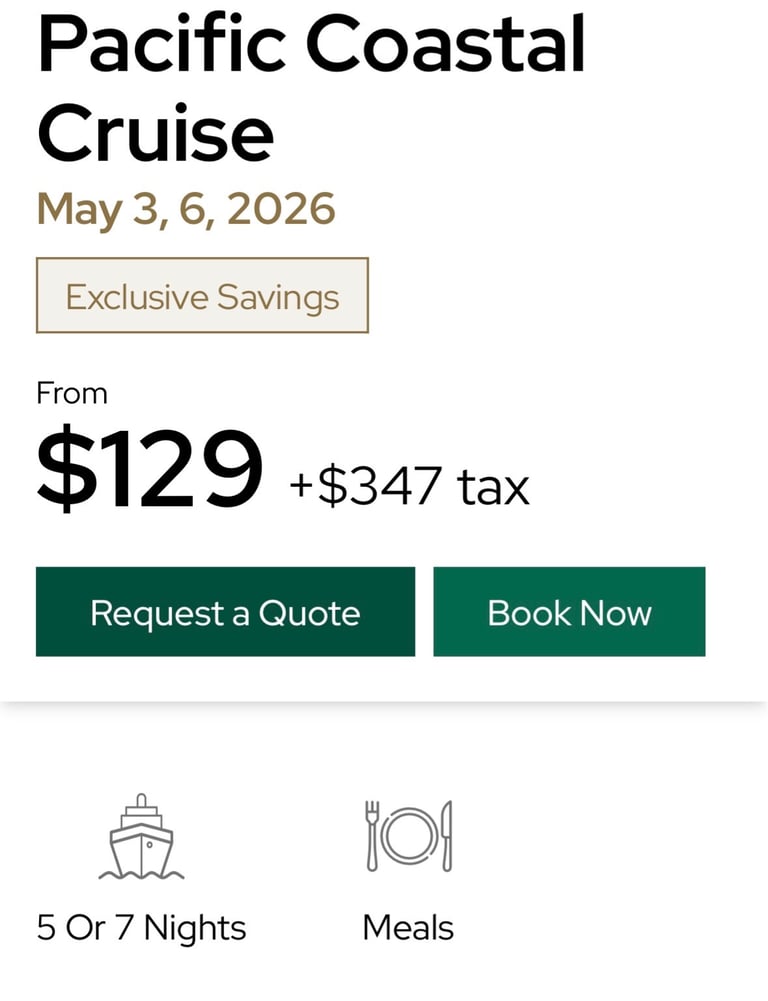Click the Meals dining icon
Screen dimensions: 768x1001
pos(408,835)
